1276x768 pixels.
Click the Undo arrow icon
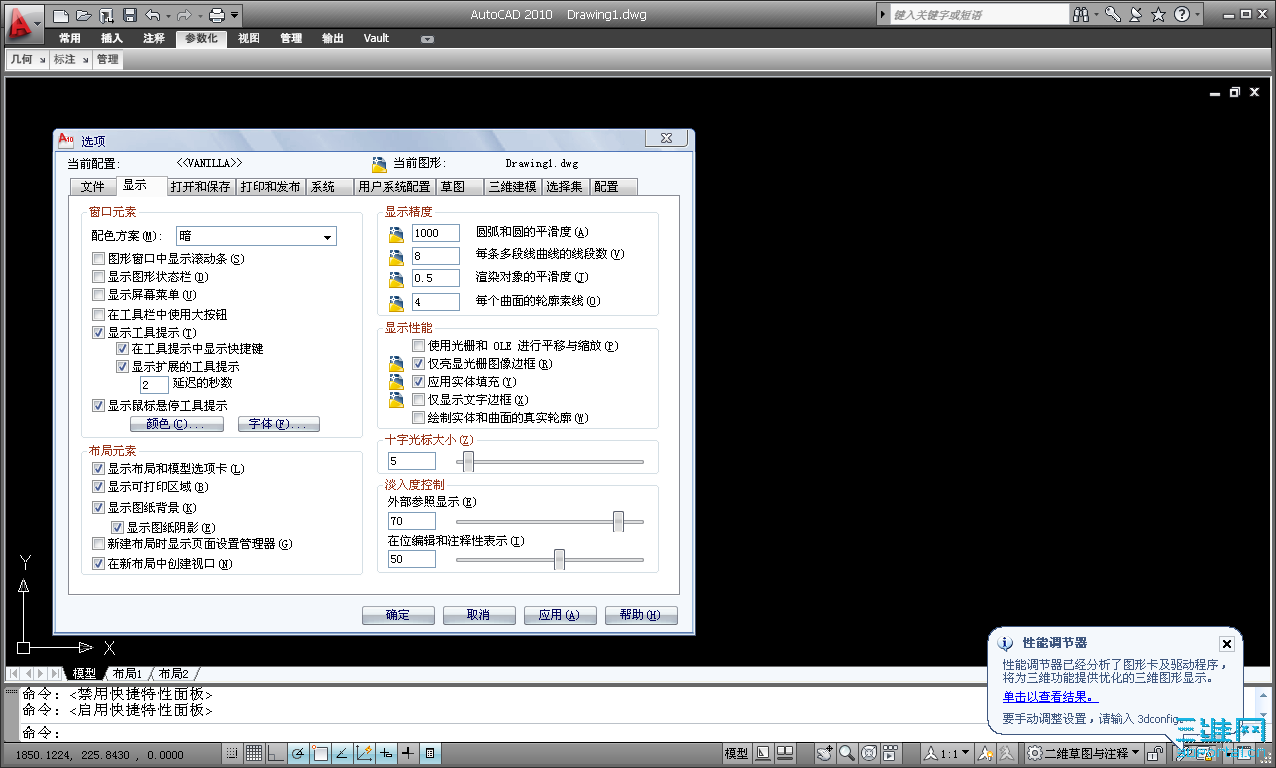click(x=152, y=15)
